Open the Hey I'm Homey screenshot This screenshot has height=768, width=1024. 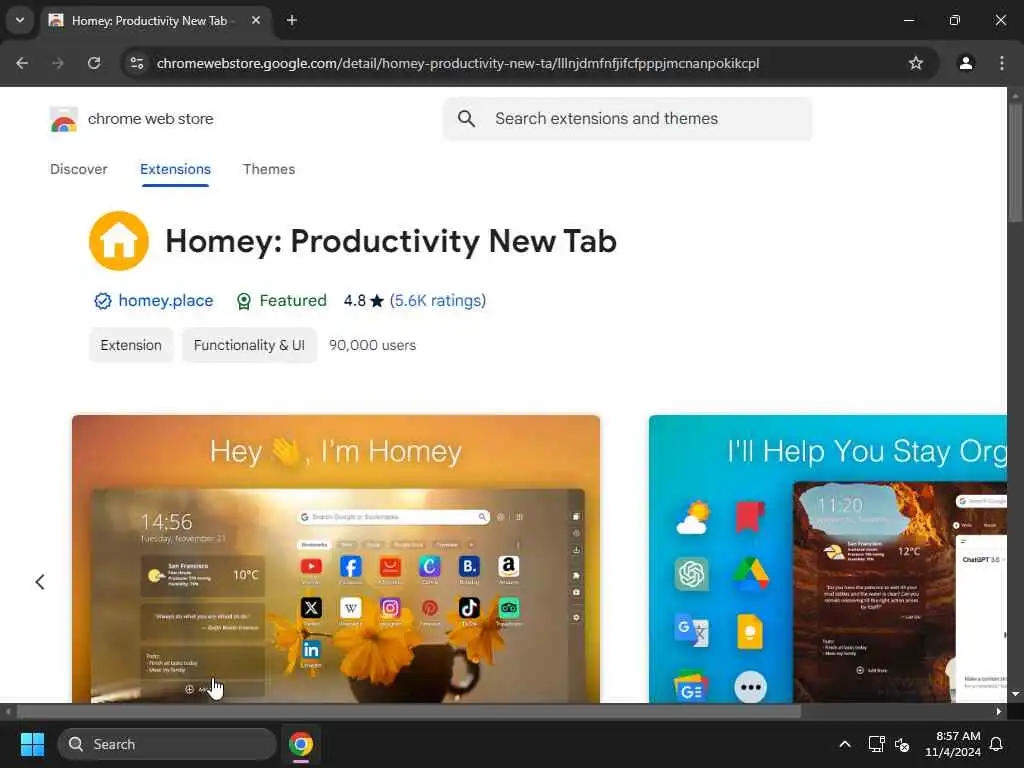[336, 559]
